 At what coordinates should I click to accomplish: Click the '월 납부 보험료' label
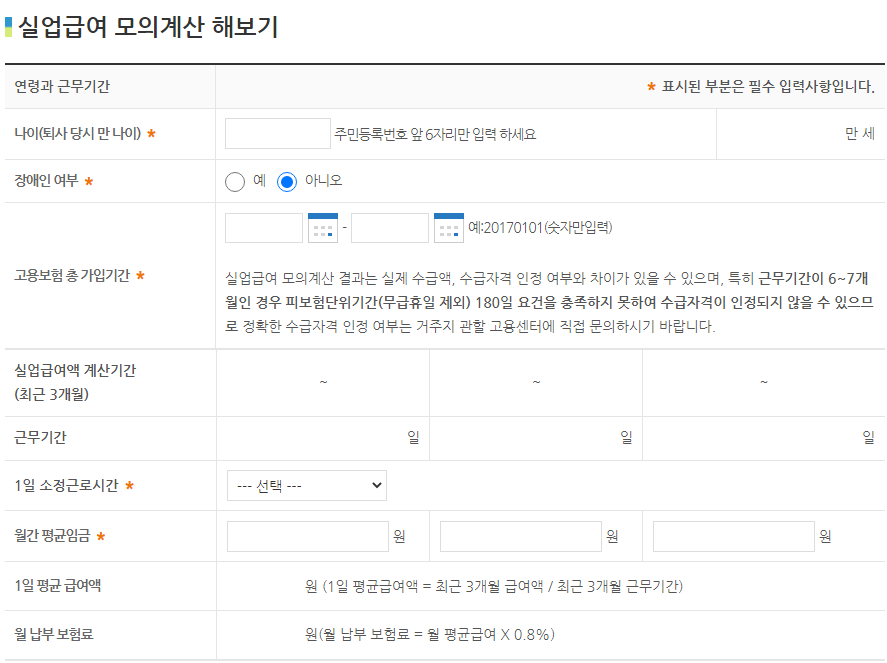[54, 634]
